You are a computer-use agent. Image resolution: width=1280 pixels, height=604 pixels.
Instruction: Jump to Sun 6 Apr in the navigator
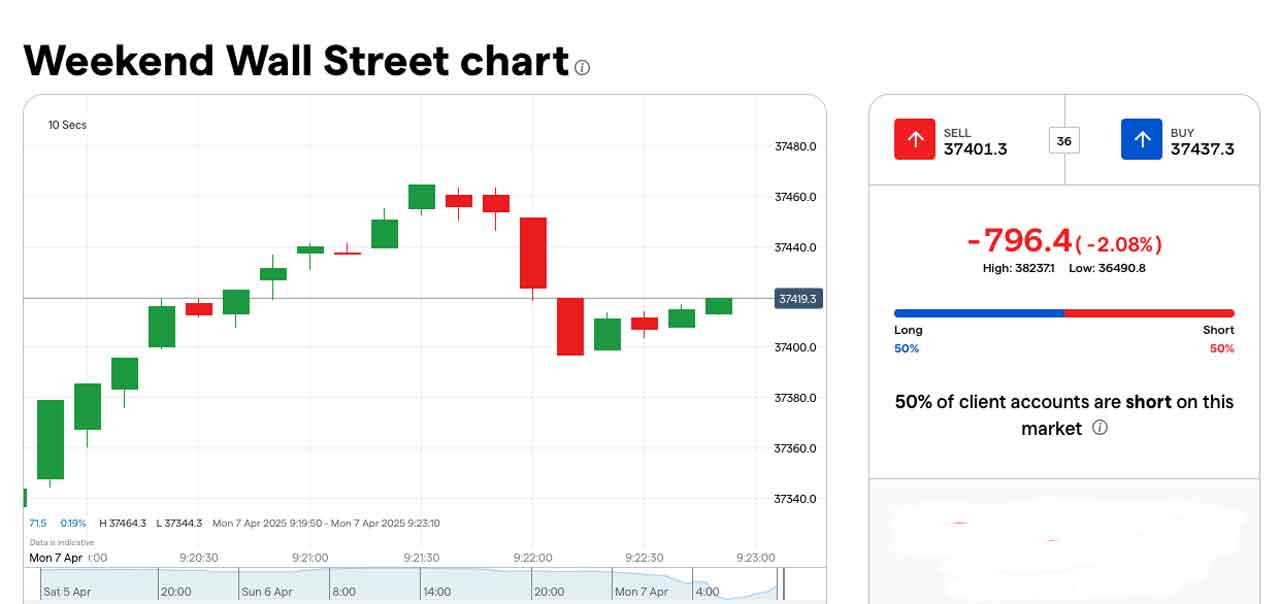tap(265, 592)
